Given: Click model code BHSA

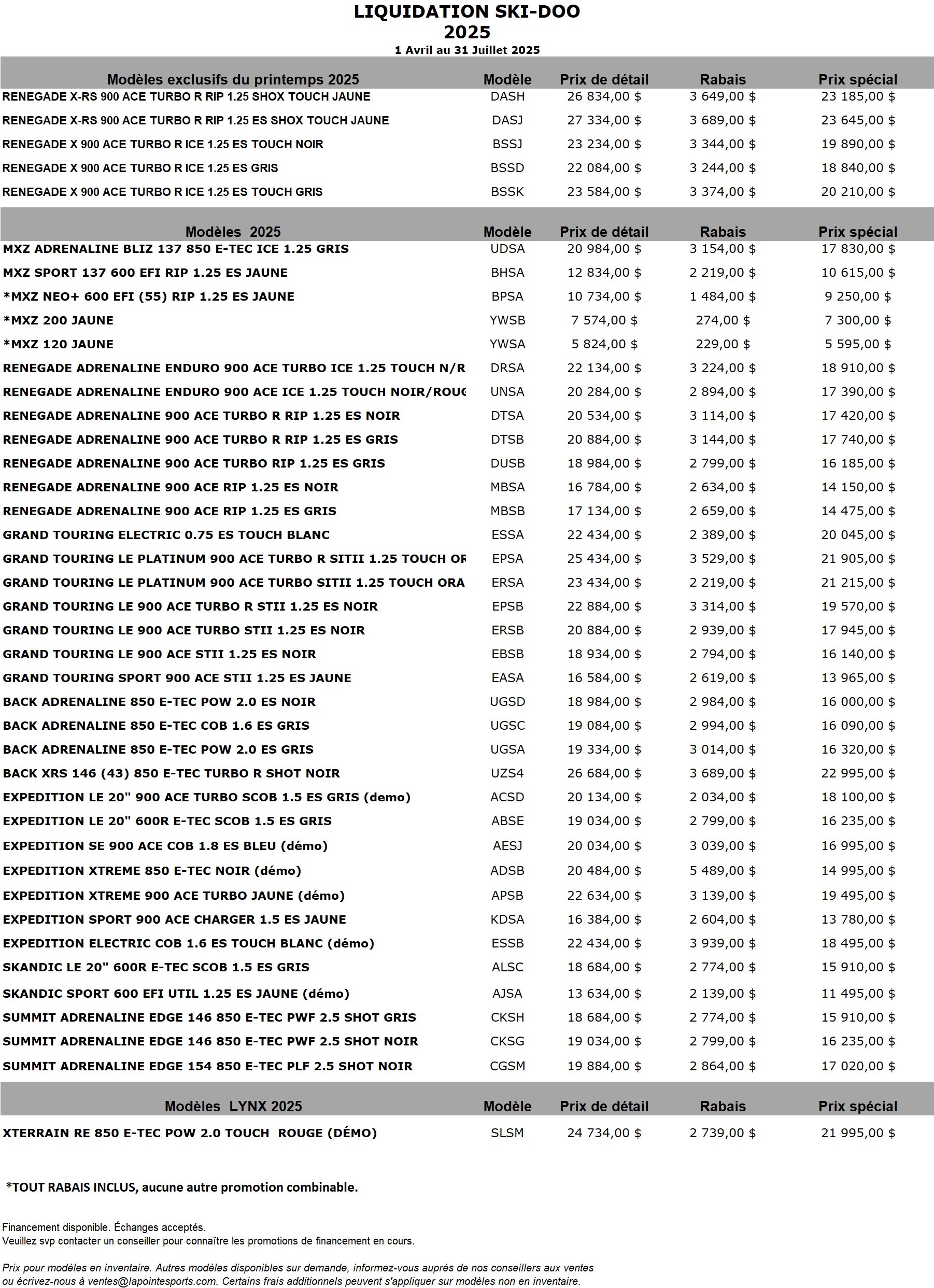Looking at the screenshot, I should pyautogui.click(x=507, y=273).
